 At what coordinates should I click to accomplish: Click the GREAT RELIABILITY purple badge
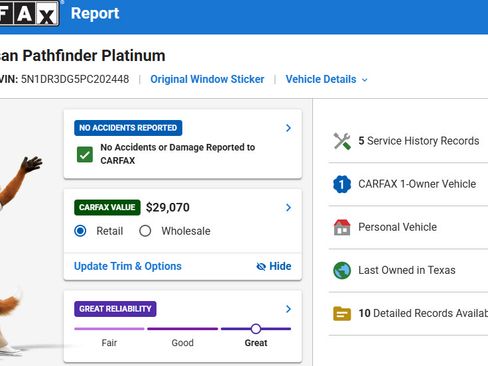[x=115, y=309]
